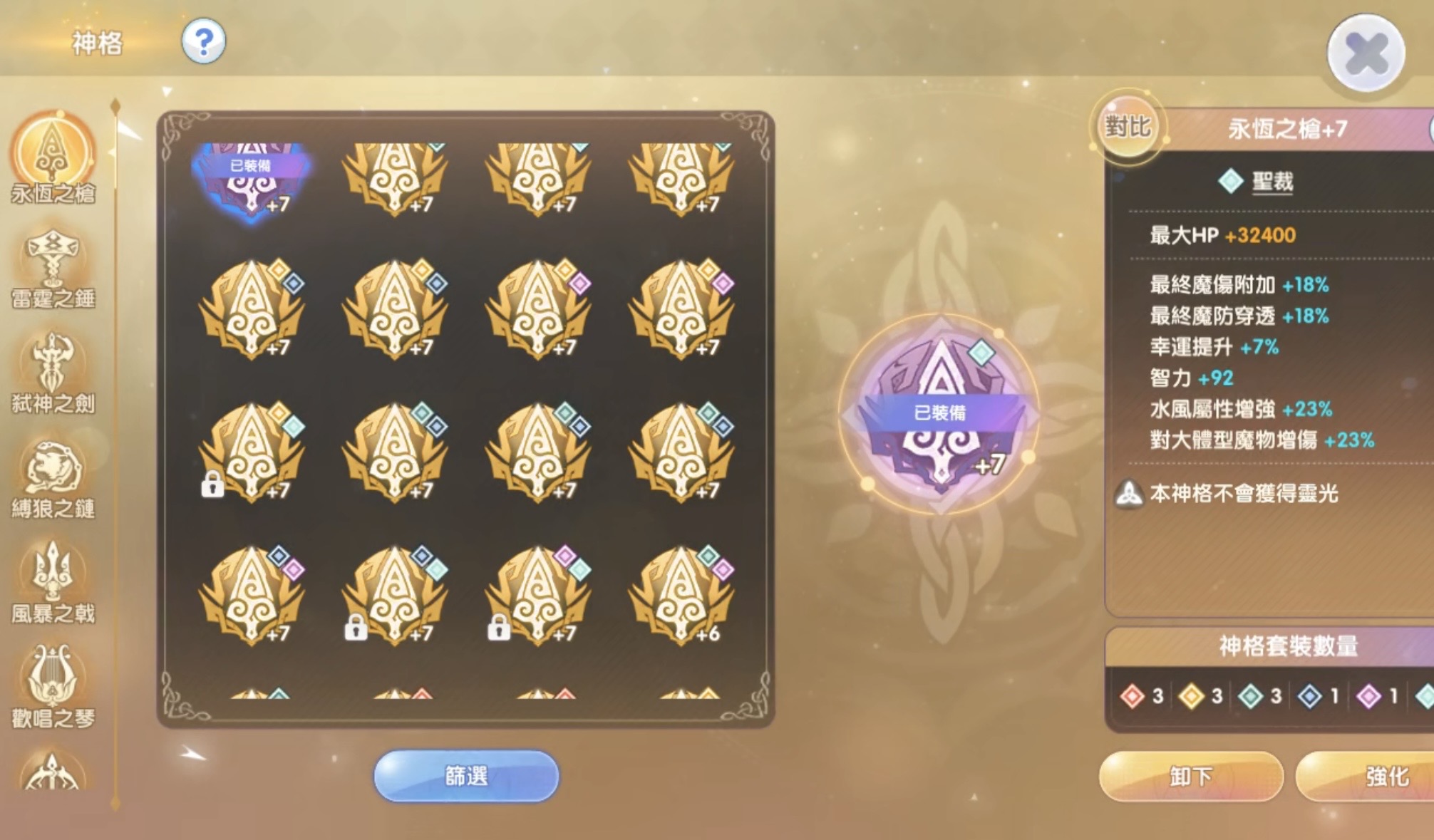This screenshot has width=1434, height=840.
Task: Click the large equipped rune emblem
Action: [940, 414]
